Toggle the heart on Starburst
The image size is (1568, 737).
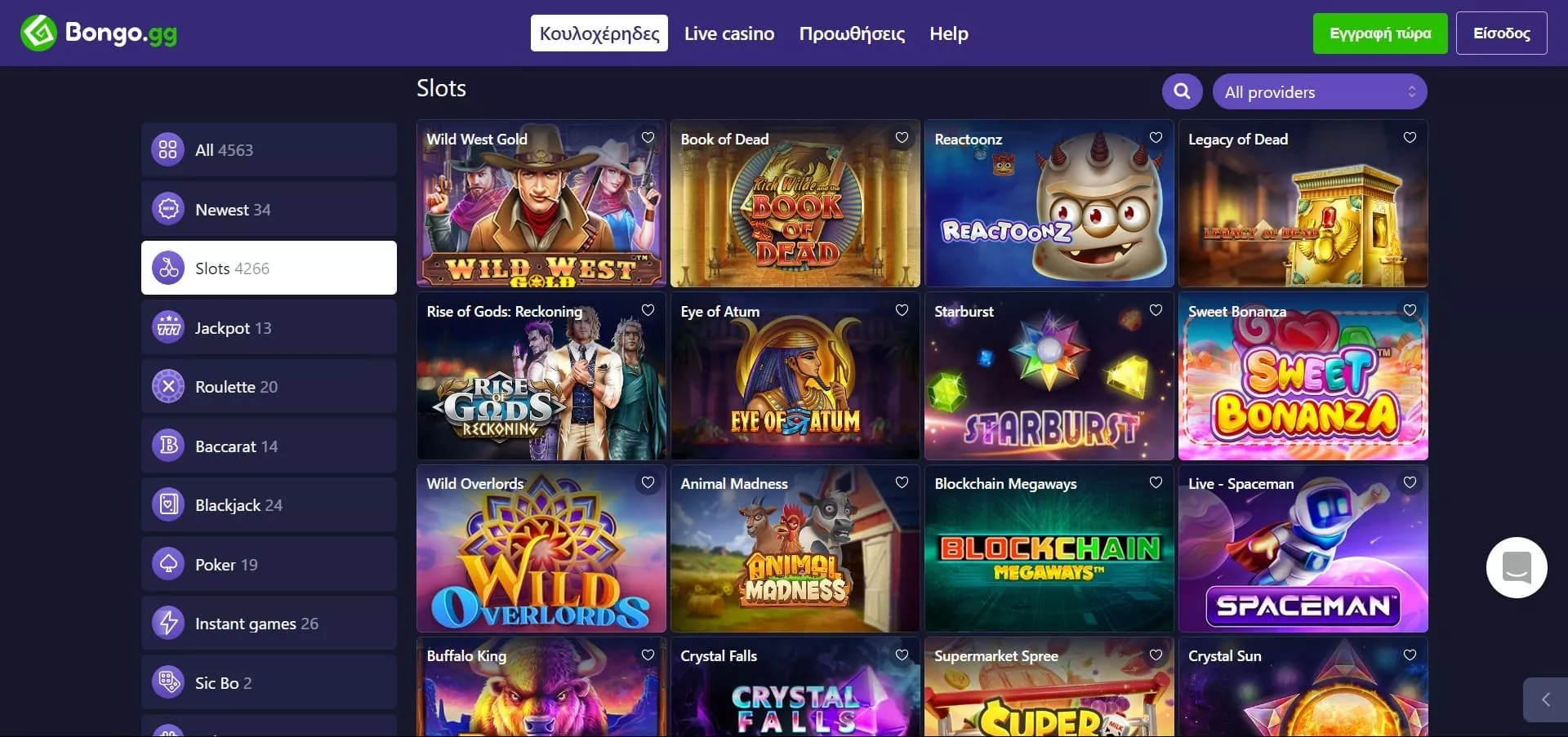click(1156, 310)
